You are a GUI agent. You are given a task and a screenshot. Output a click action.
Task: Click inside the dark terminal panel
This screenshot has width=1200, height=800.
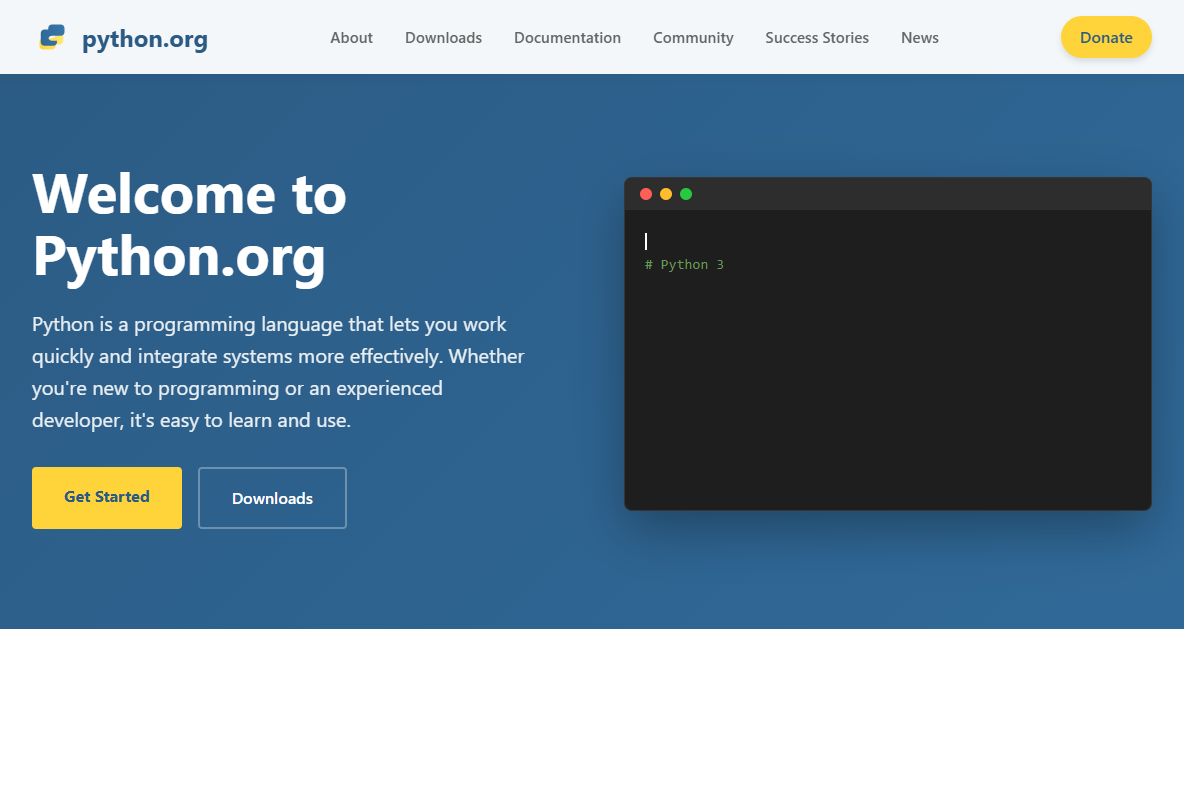point(888,380)
